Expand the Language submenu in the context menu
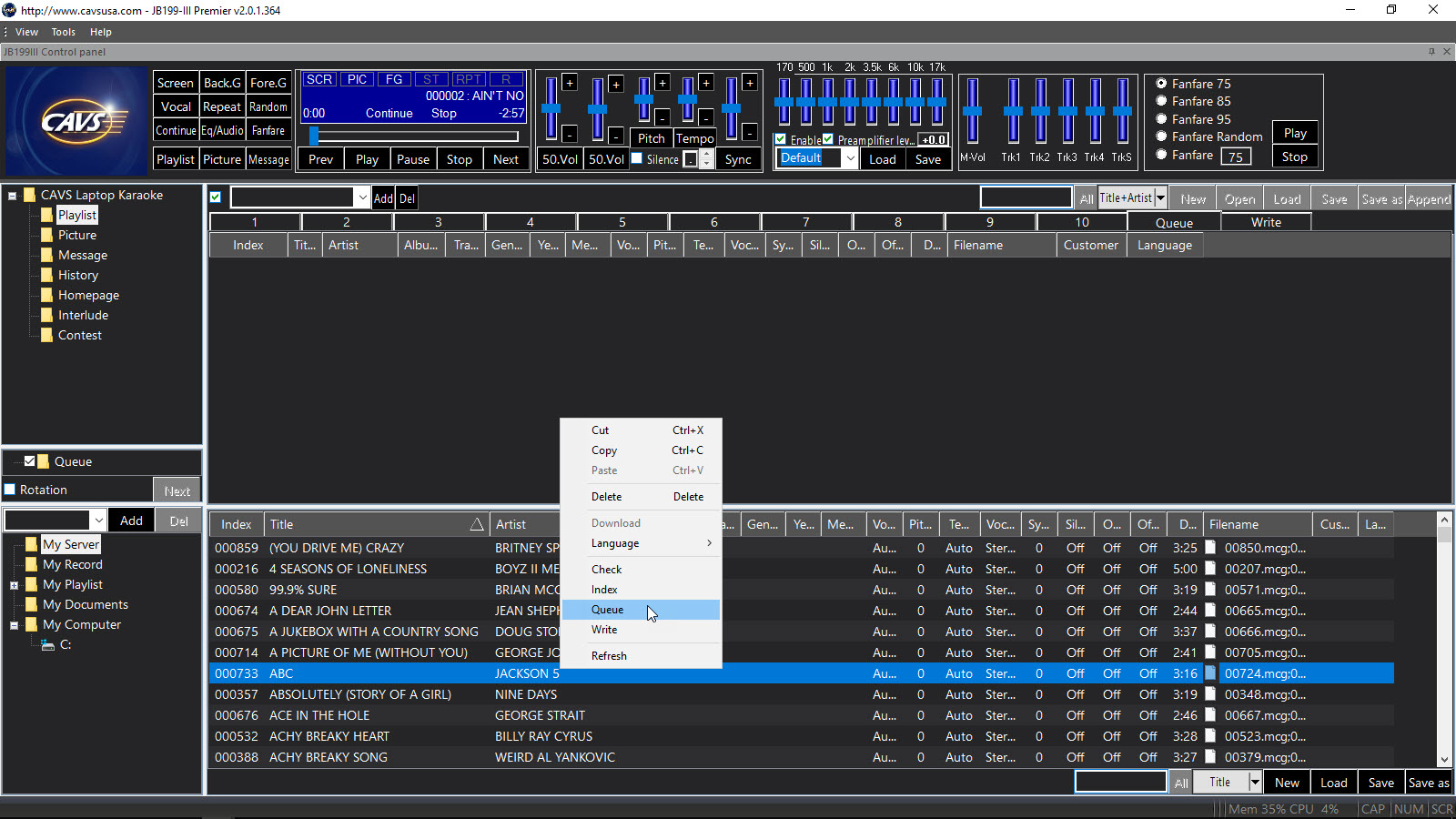 (x=642, y=543)
